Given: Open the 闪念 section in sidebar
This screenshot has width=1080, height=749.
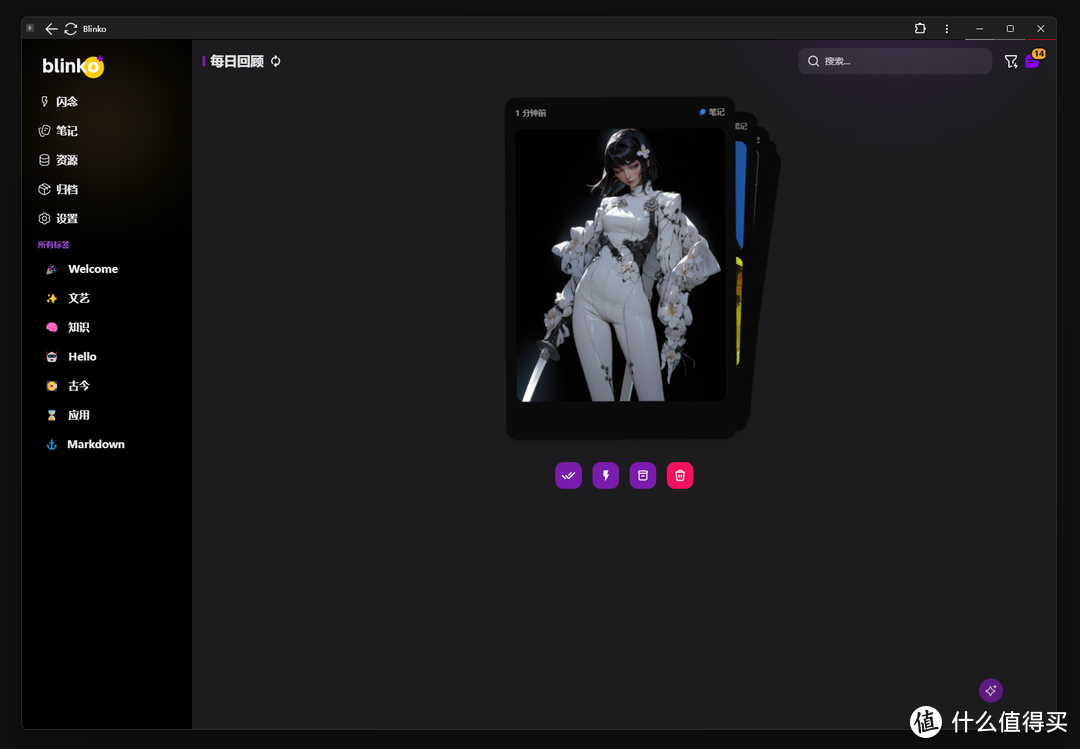Looking at the screenshot, I should pyautogui.click(x=66, y=102).
